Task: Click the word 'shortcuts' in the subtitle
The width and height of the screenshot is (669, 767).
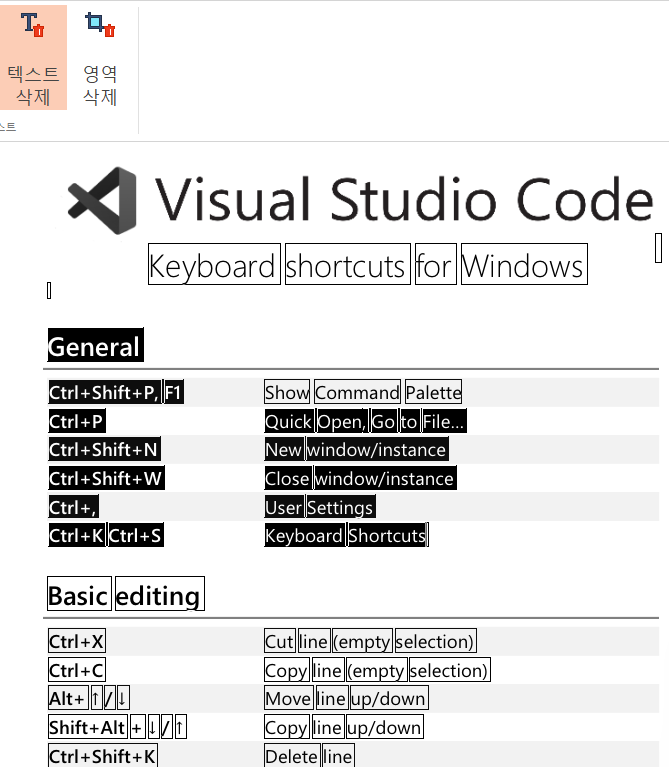Action: click(348, 264)
